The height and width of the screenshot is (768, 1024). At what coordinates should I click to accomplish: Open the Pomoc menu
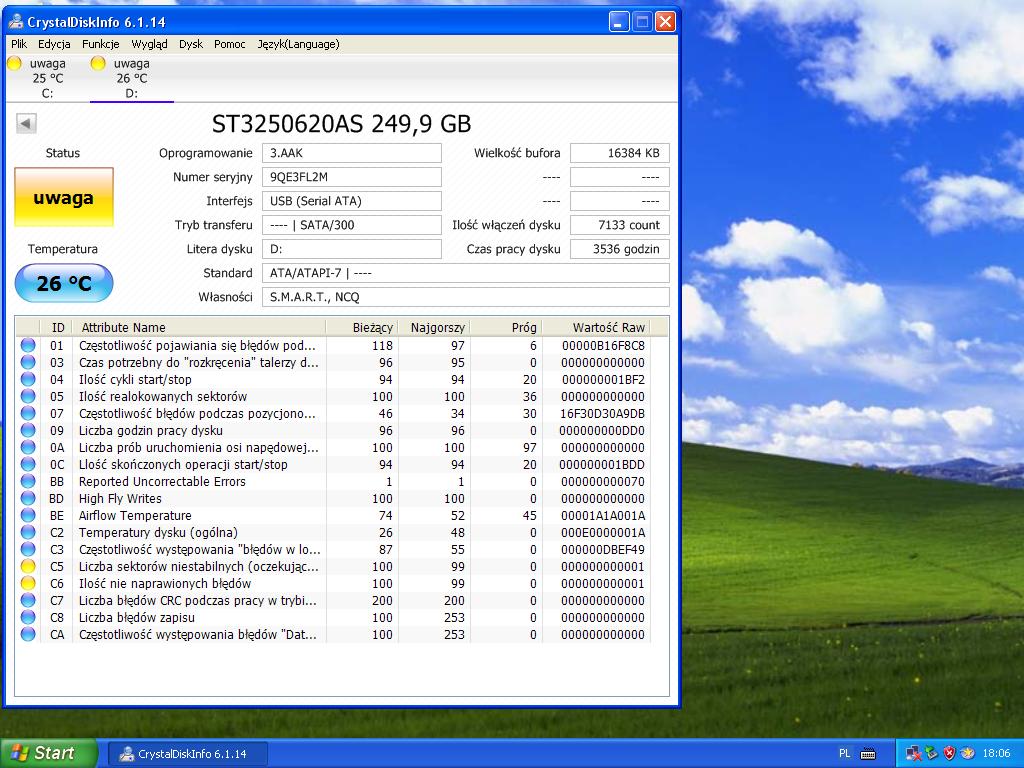230,44
